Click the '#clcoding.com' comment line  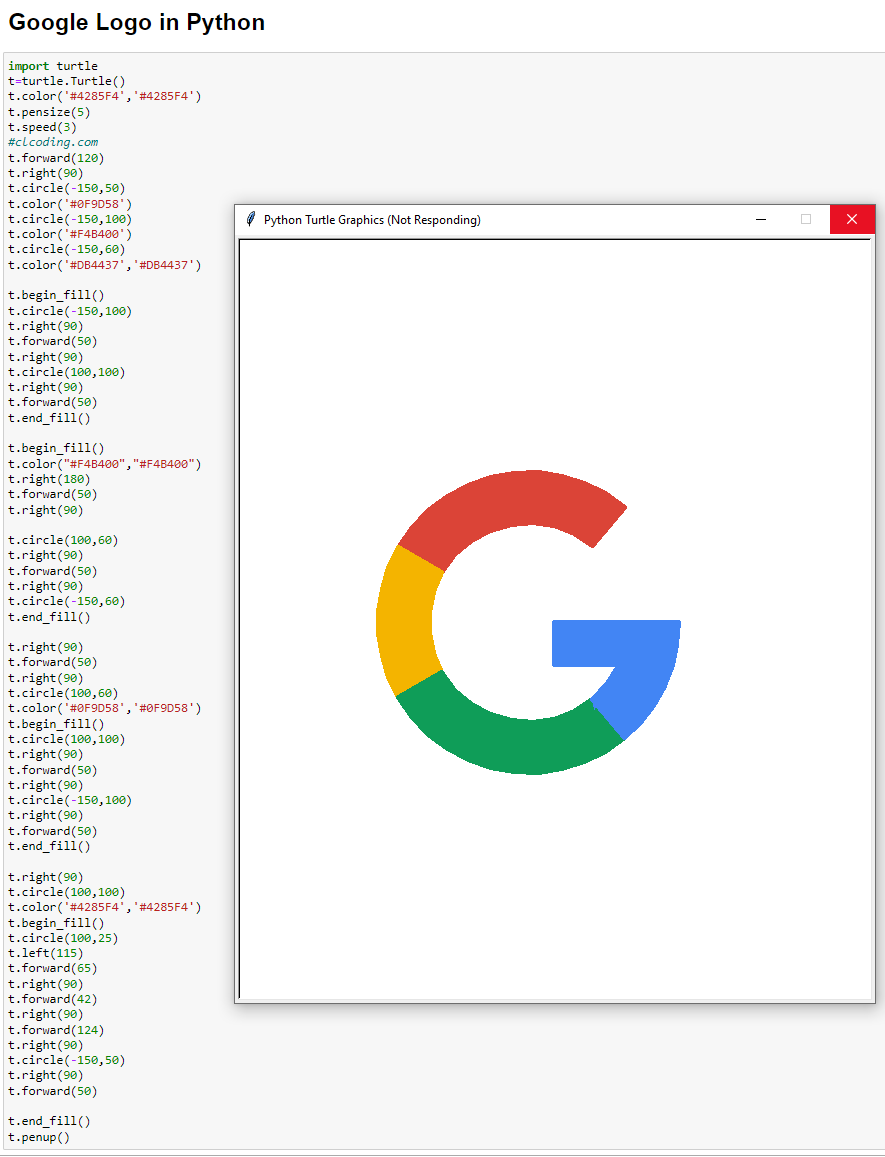click(x=53, y=142)
